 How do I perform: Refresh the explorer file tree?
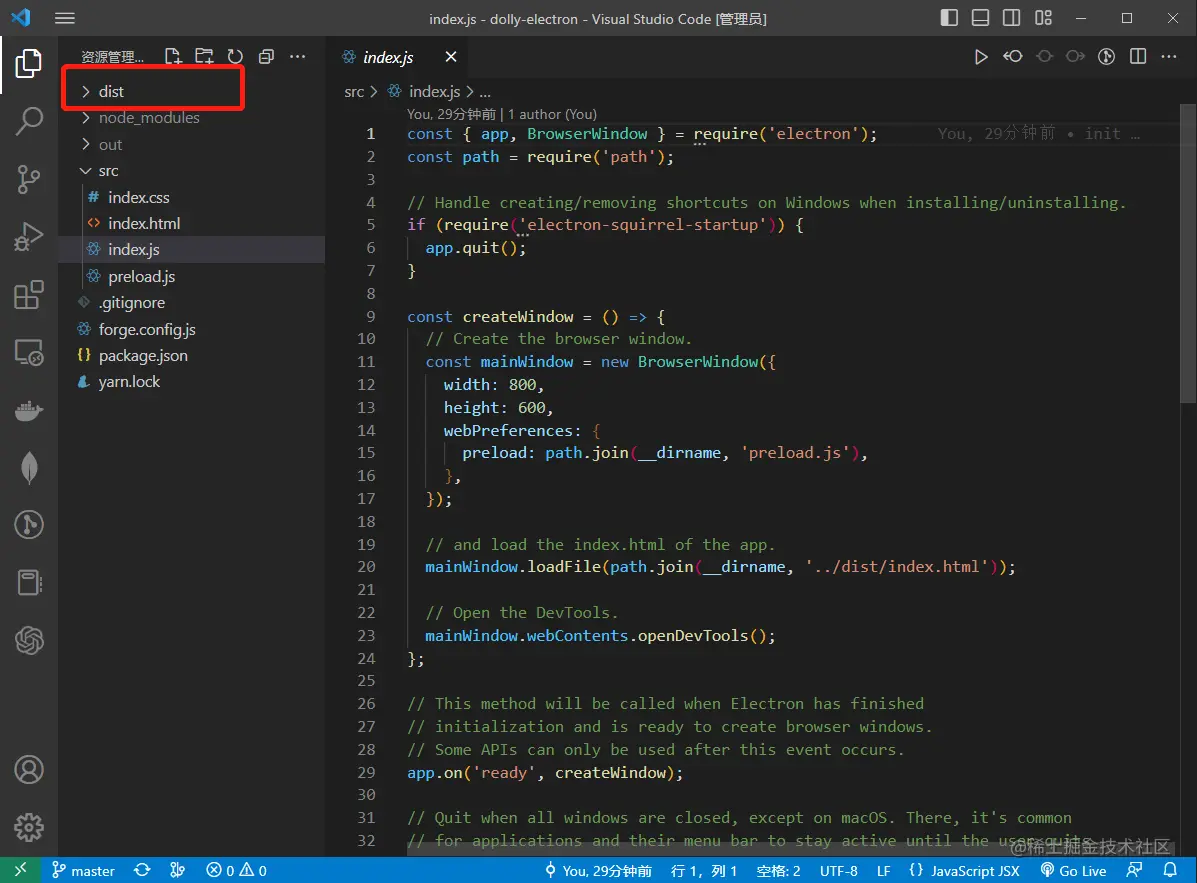[x=235, y=57]
